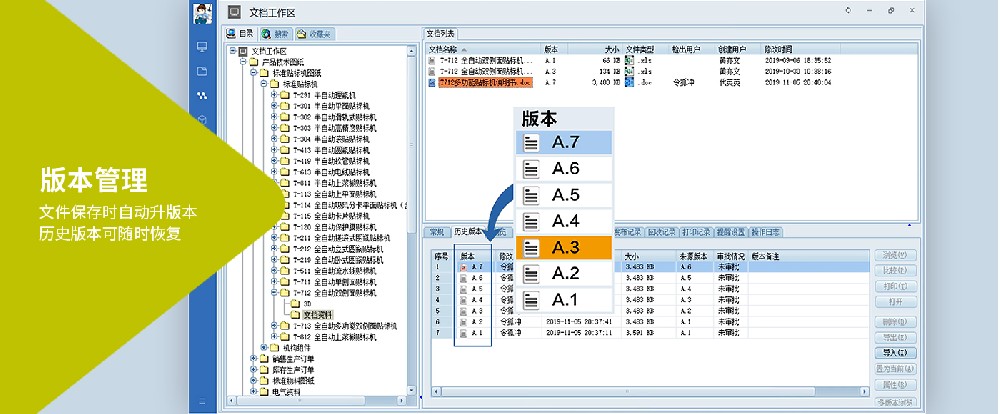
Task: Click the 置为当前 button
Action: [895, 369]
